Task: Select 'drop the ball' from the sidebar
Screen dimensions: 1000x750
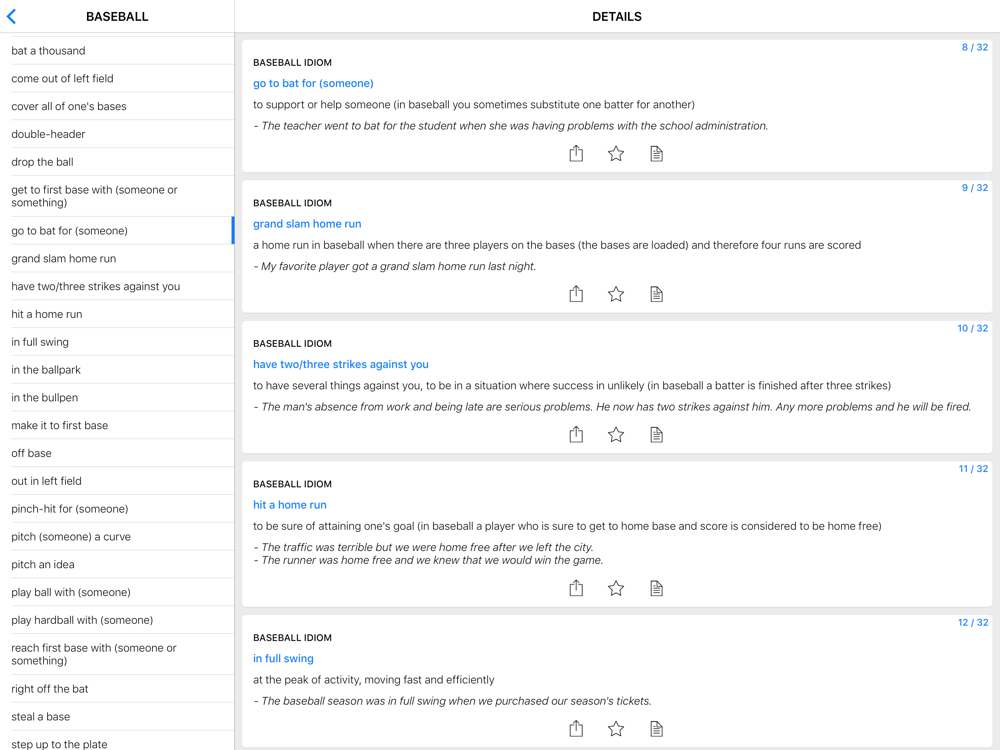Action: point(42,162)
